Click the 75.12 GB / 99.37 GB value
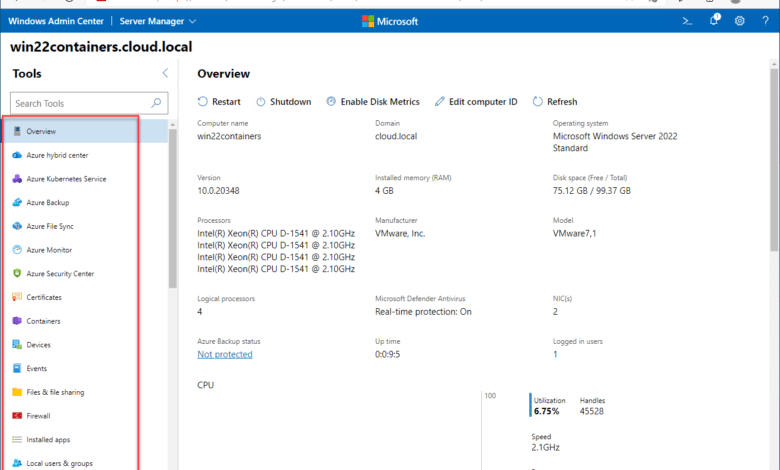 point(591,190)
